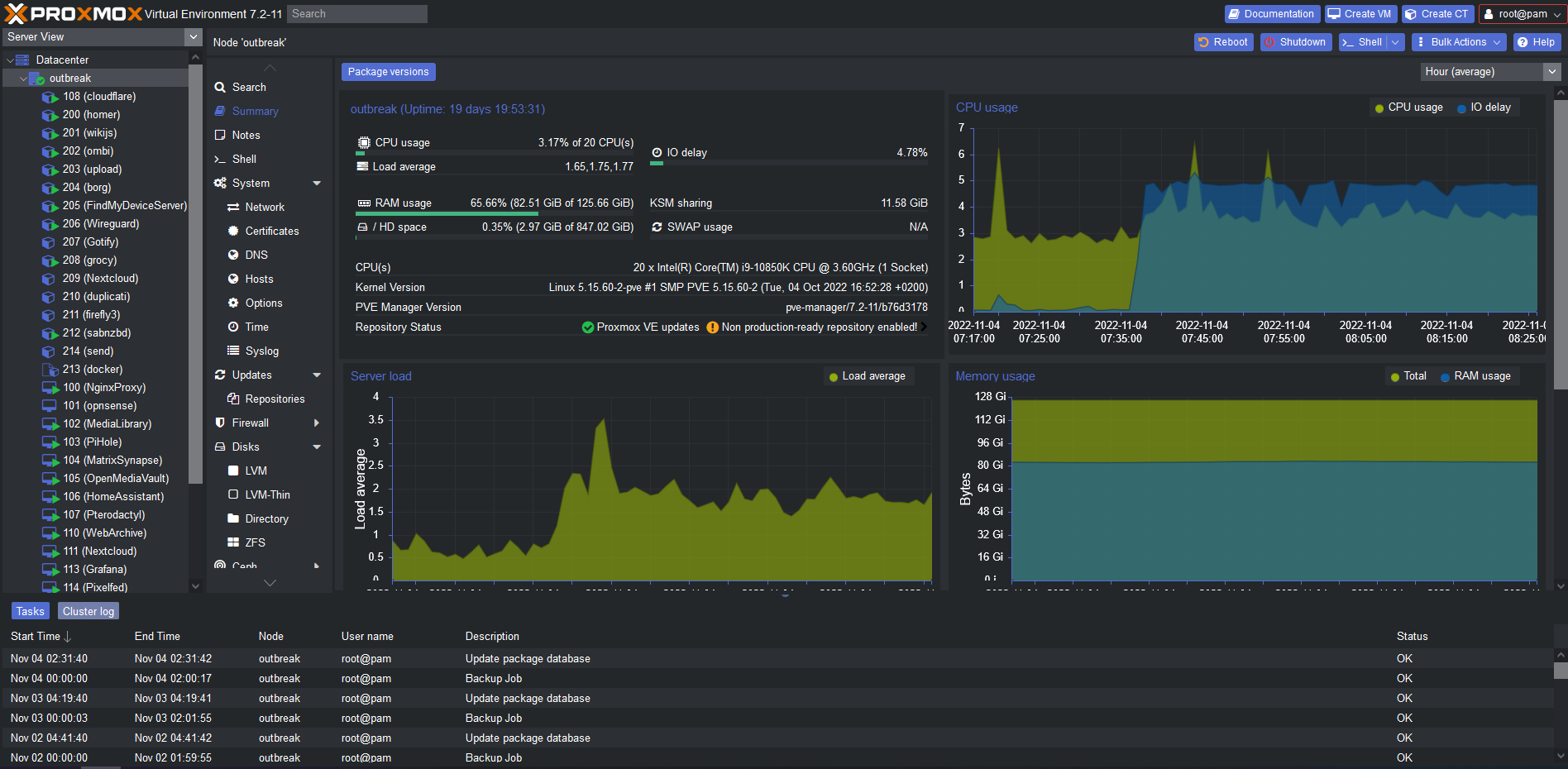The height and width of the screenshot is (769, 1568).
Task: Click the outbreak node icon in tree
Action: pos(36,78)
